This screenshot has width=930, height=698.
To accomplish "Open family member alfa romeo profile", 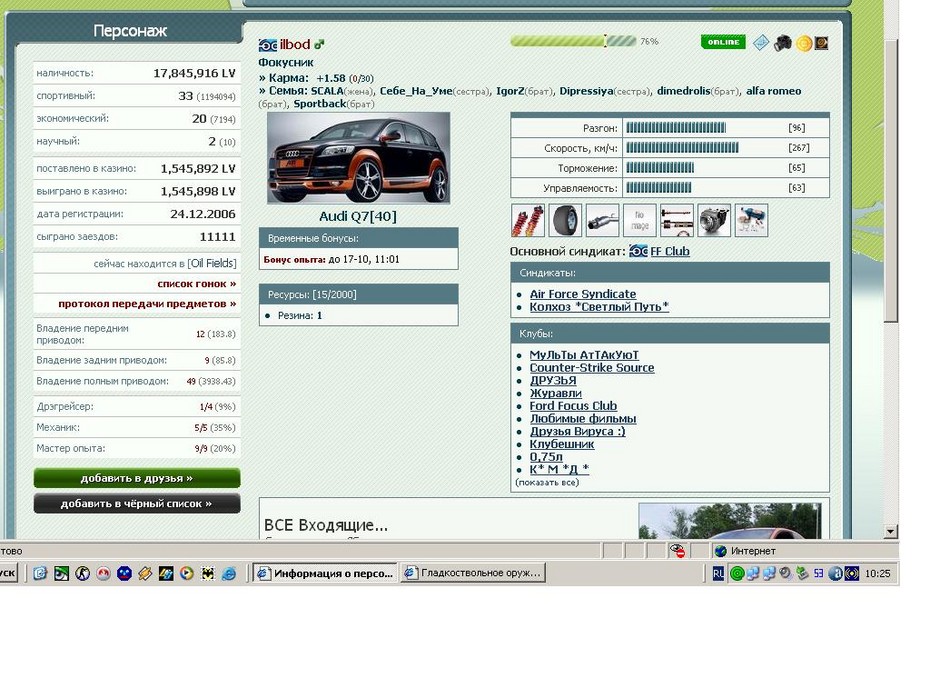I will (773, 91).
